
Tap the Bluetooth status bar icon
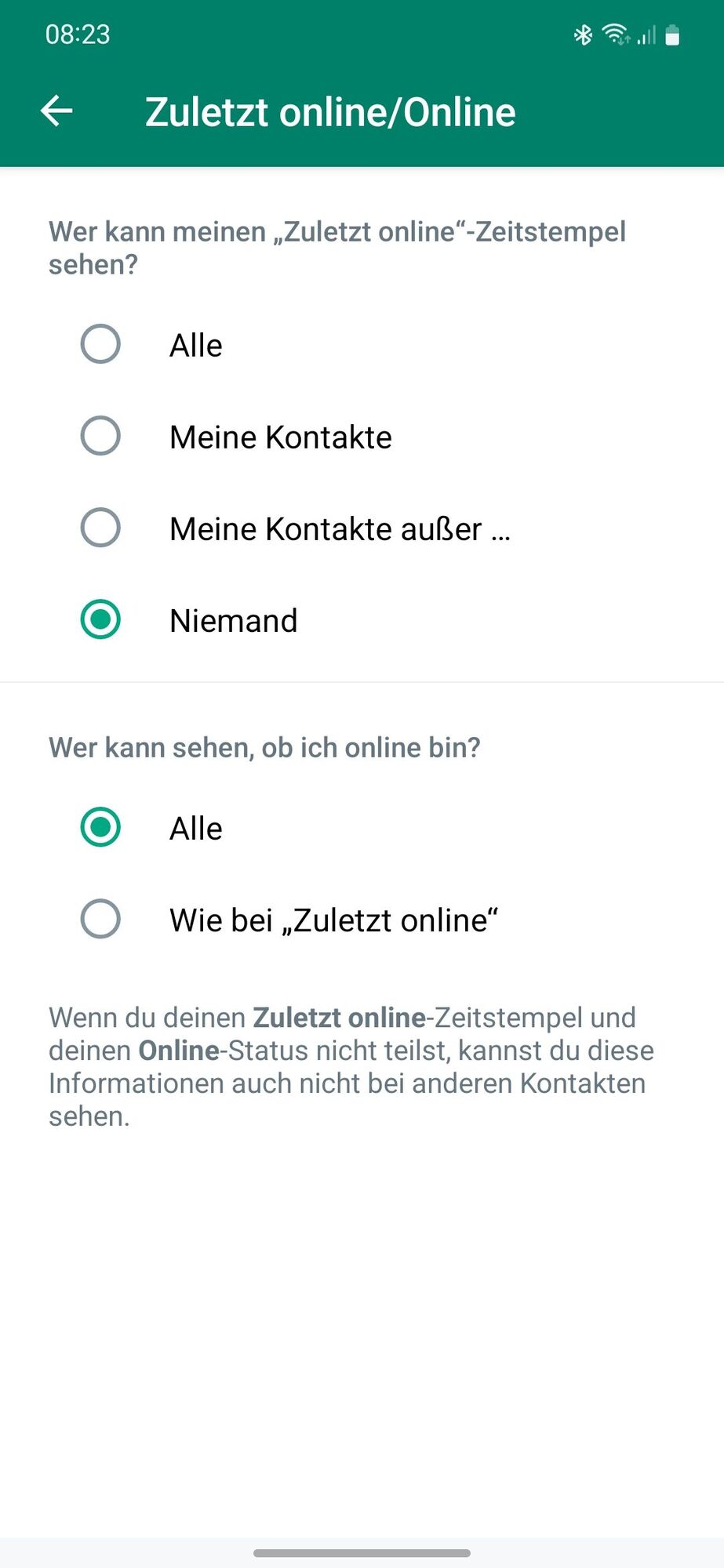point(583,34)
